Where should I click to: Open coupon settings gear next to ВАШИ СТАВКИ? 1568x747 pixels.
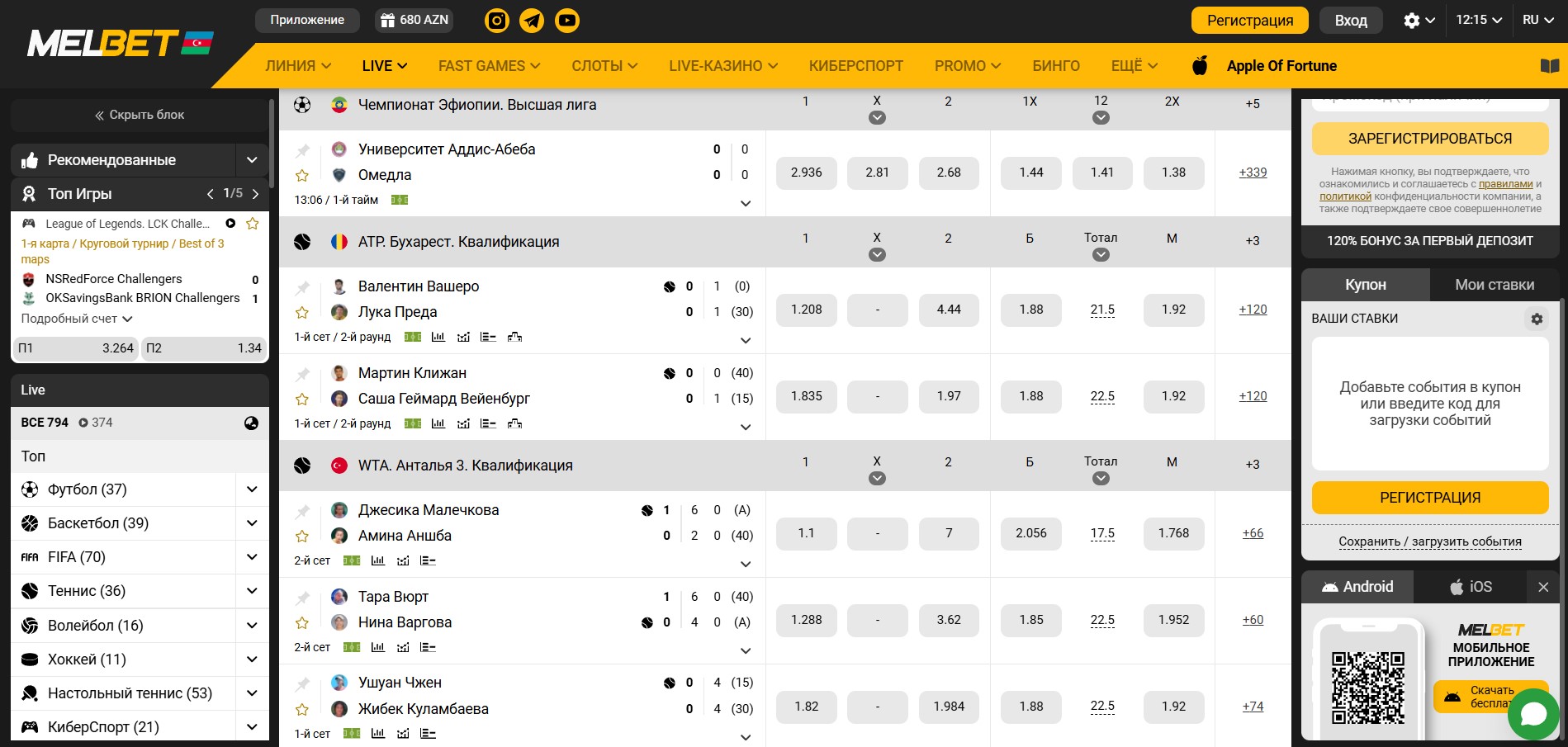pos(1537,319)
